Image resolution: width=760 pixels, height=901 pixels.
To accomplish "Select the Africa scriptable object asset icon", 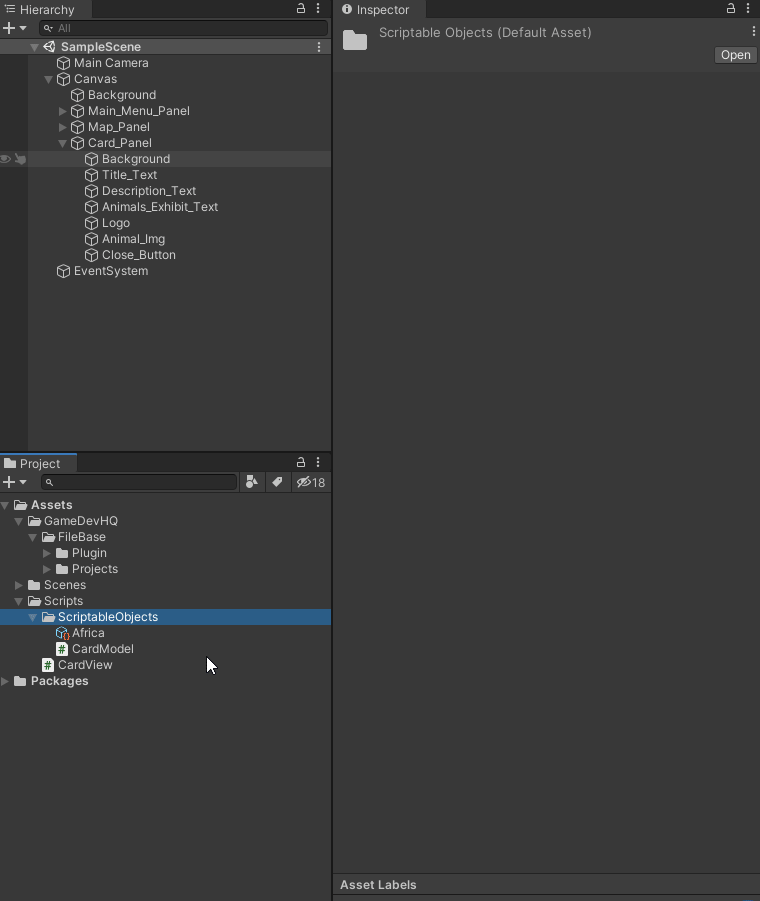I will (63, 633).
